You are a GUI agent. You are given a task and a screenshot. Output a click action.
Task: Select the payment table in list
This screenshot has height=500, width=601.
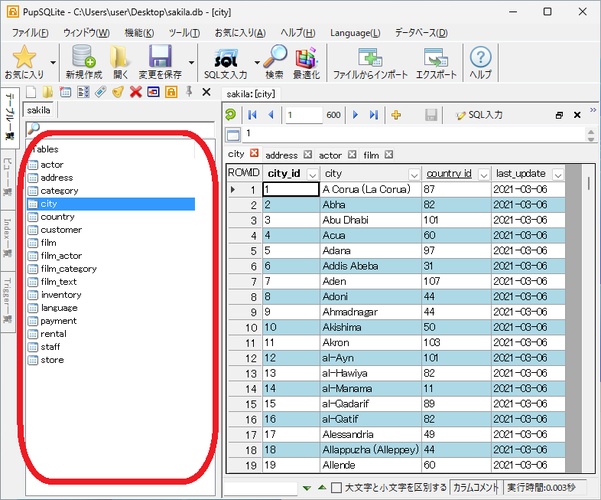58,321
